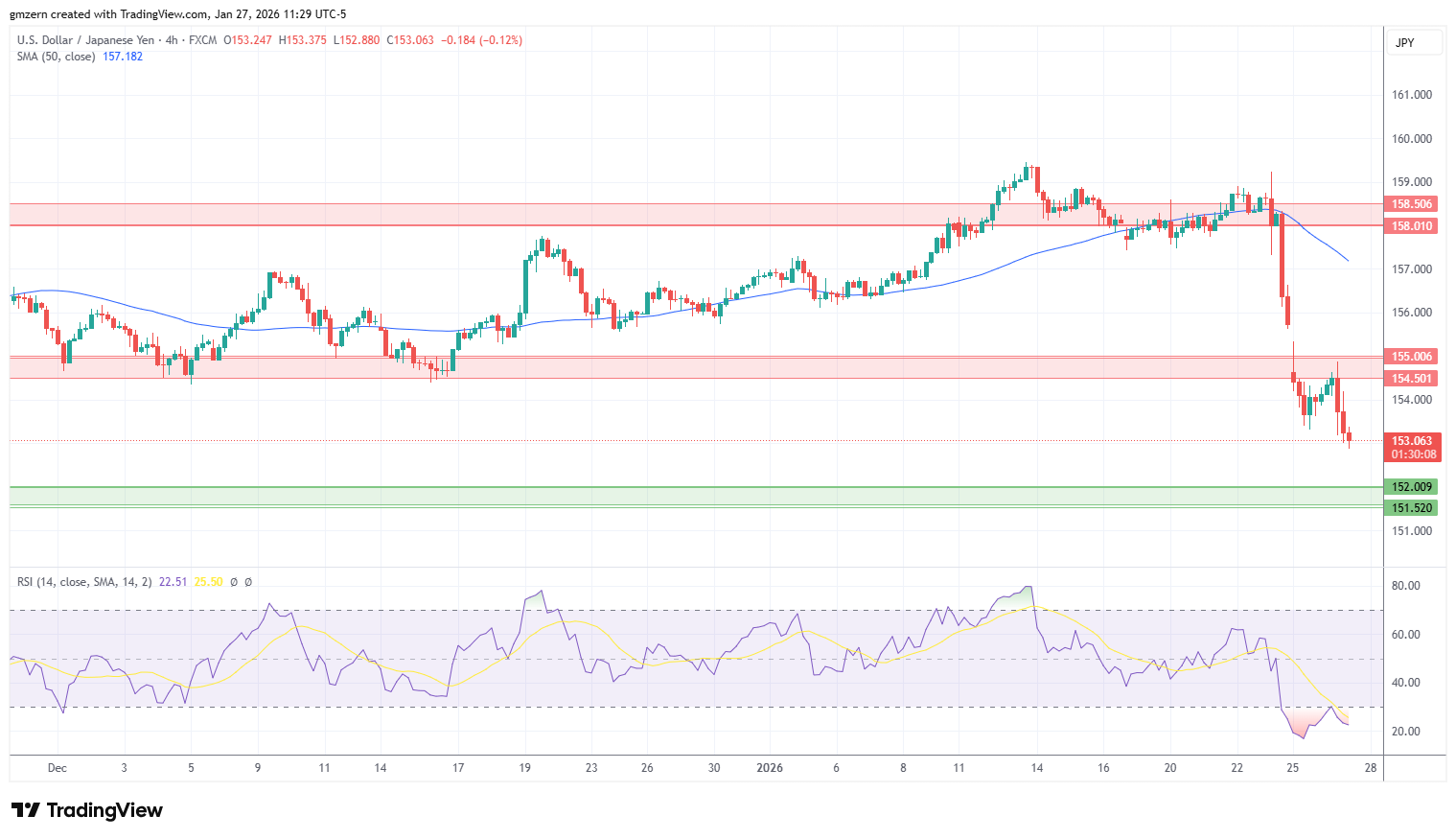
Task: Click the change value −0.184 (−0.12%)
Action: pyautogui.click(x=482, y=40)
